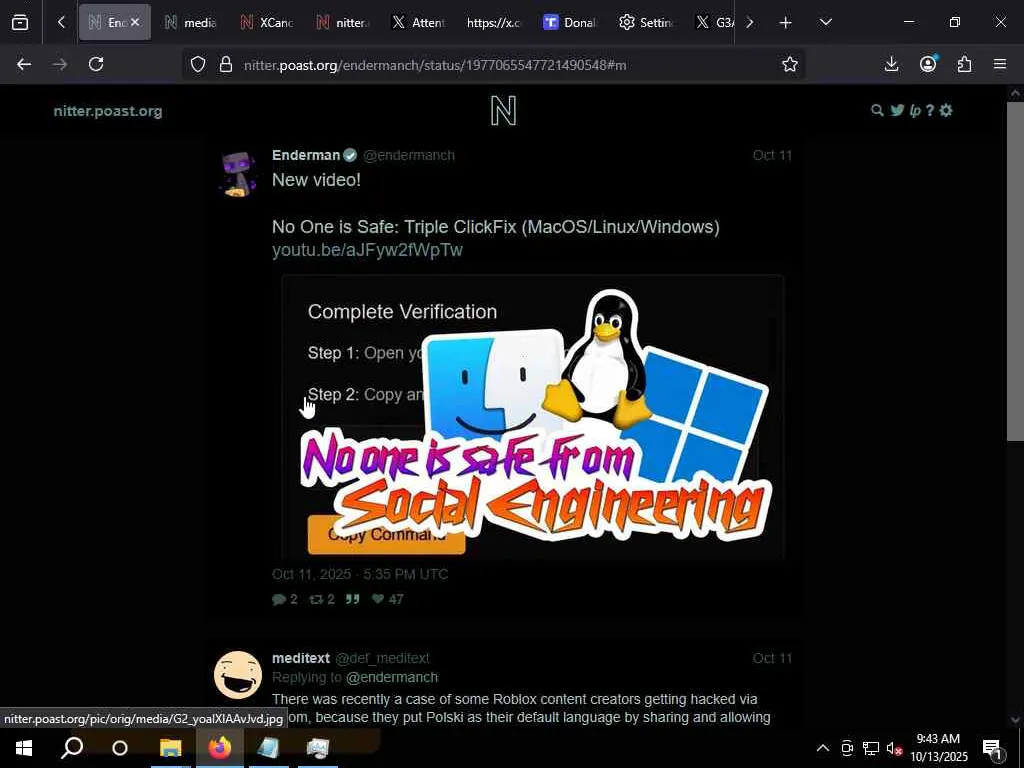Open File Explorer from the taskbar
The height and width of the screenshot is (768, 1024).
[170, 748]
